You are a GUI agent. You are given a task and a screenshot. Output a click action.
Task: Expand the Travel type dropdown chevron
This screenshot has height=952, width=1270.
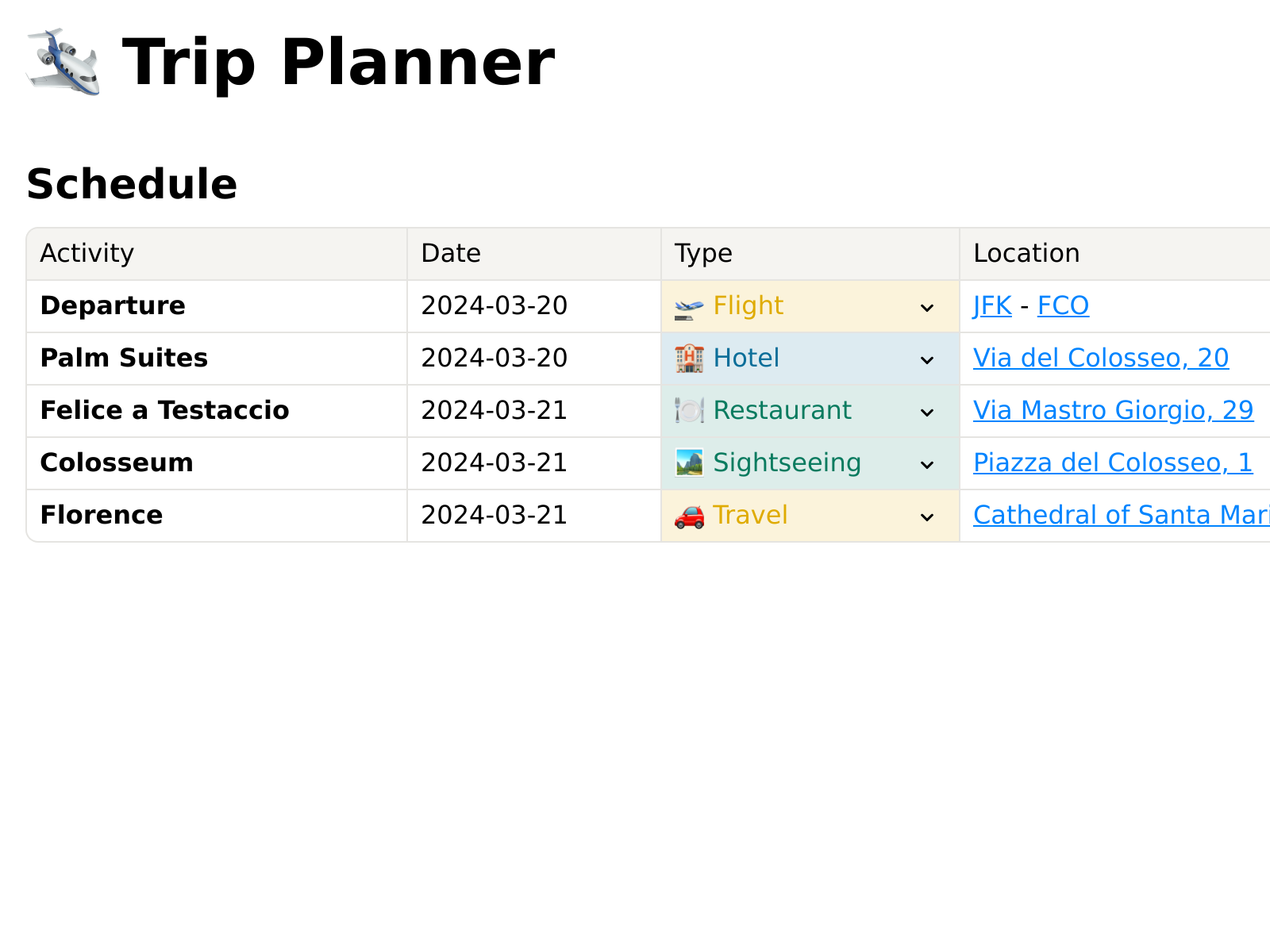926,517
